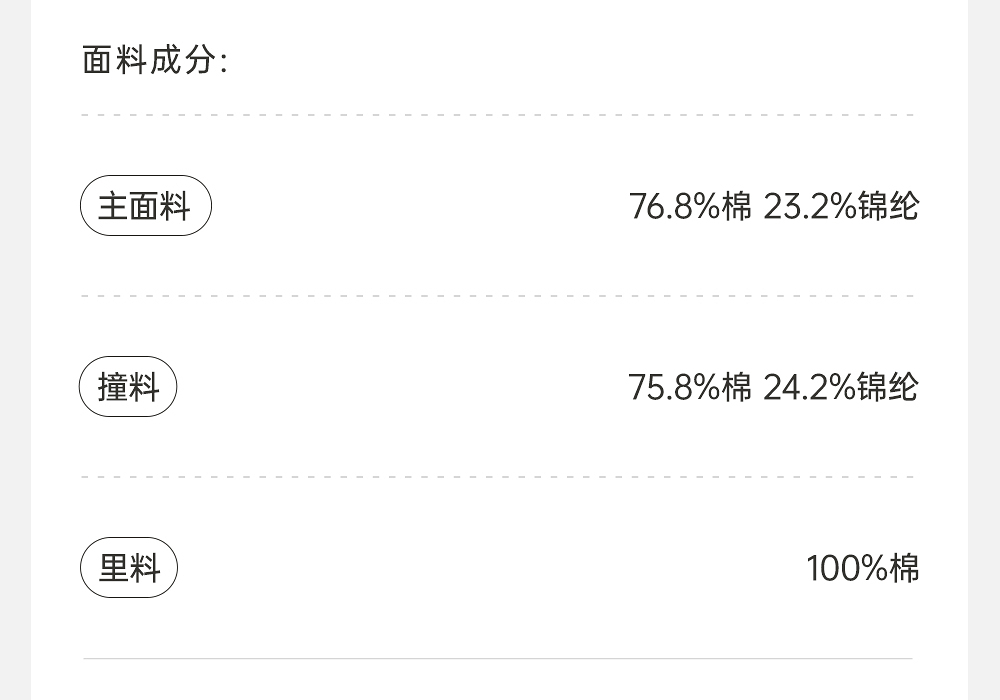The image size is (1000, 700).
Task: Click the 76.8% number in 主面料 row
Action: point(674,207)
